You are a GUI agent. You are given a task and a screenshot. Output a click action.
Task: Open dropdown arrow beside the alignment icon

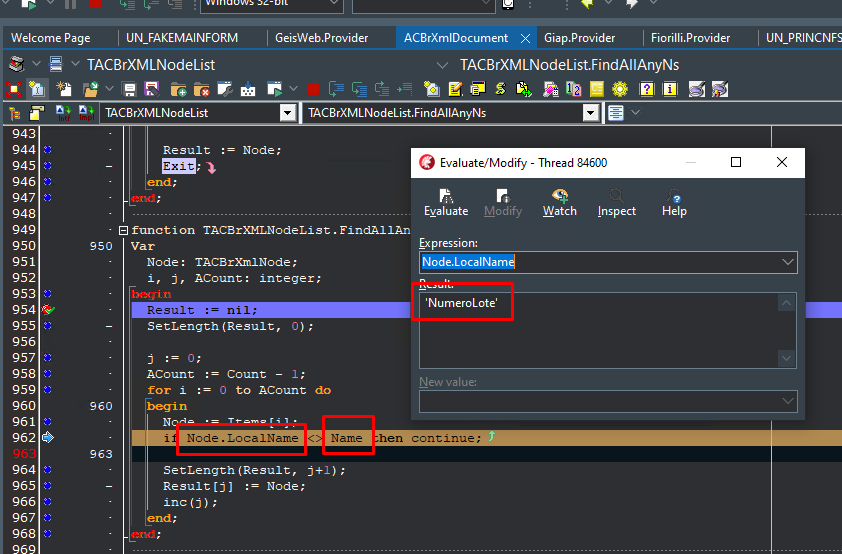636,112
